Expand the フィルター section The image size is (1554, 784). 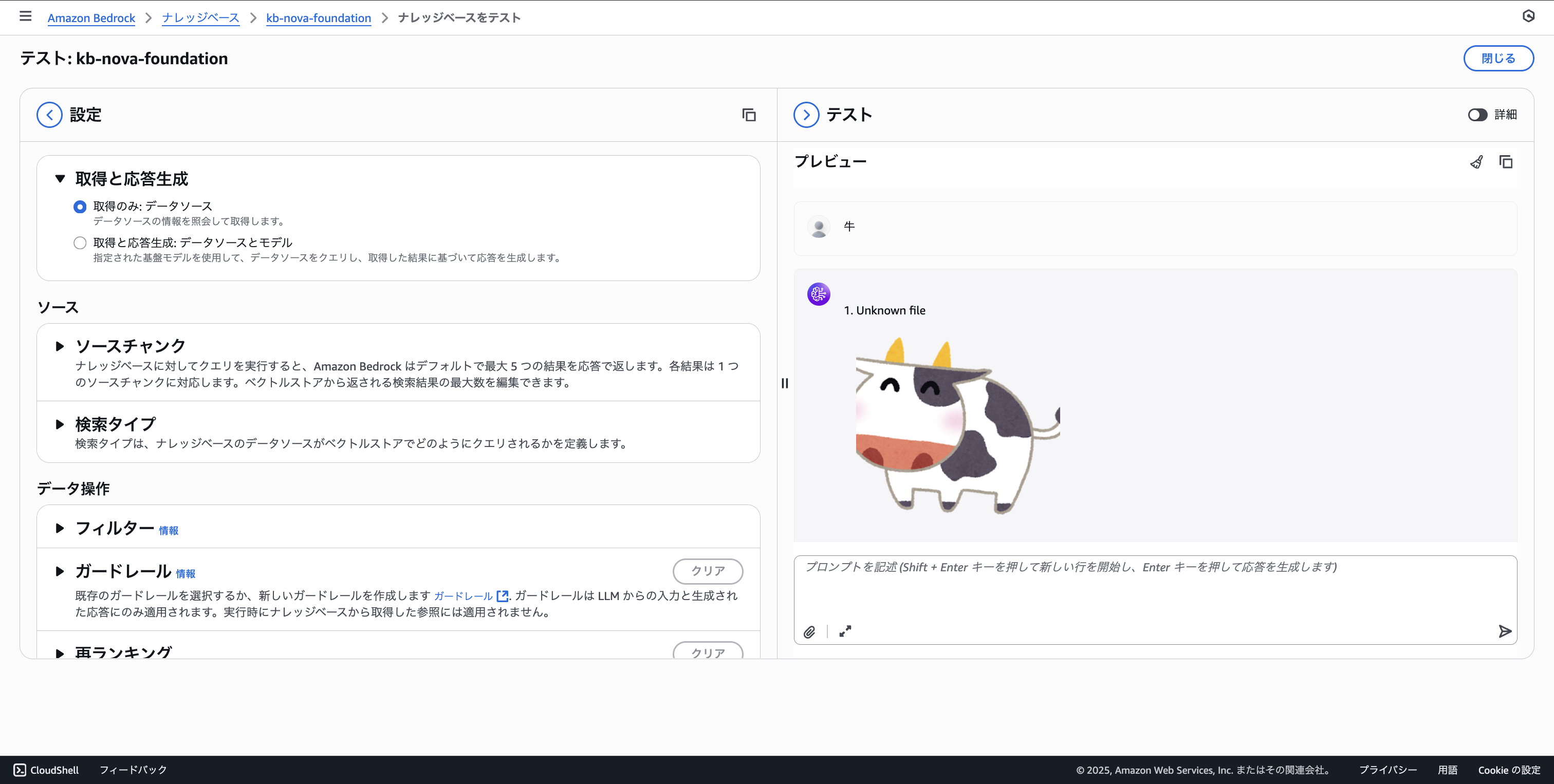coord(60,528)
